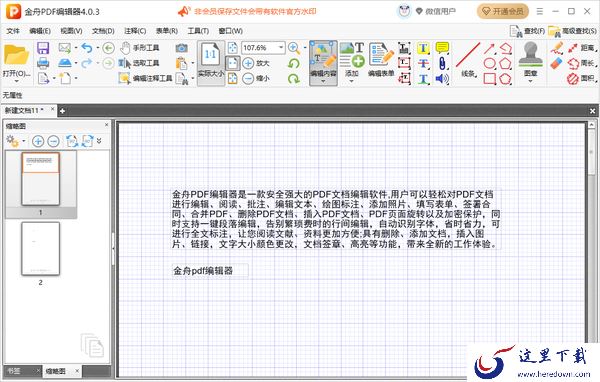Select the strikethrough text T icon
The height and width of the screenshot is (382, 600).
click(423, 63)
